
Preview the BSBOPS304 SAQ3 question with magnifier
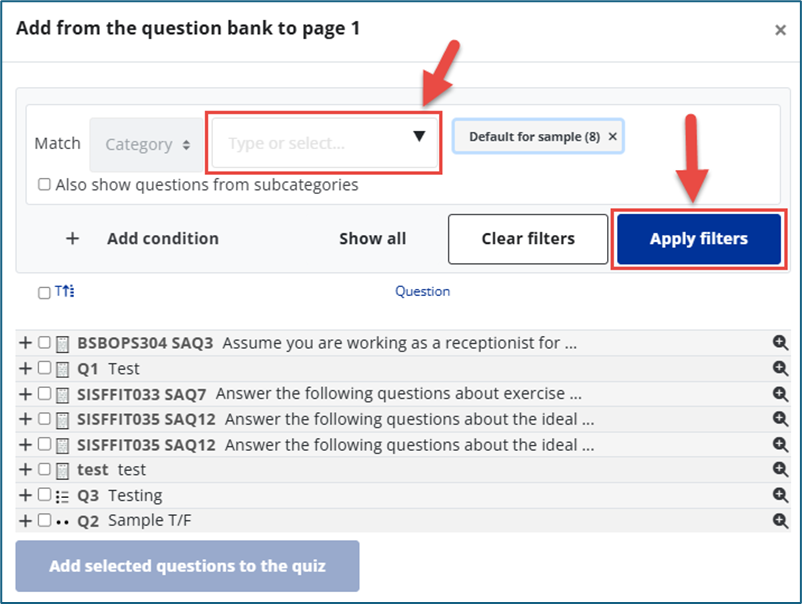781,343
